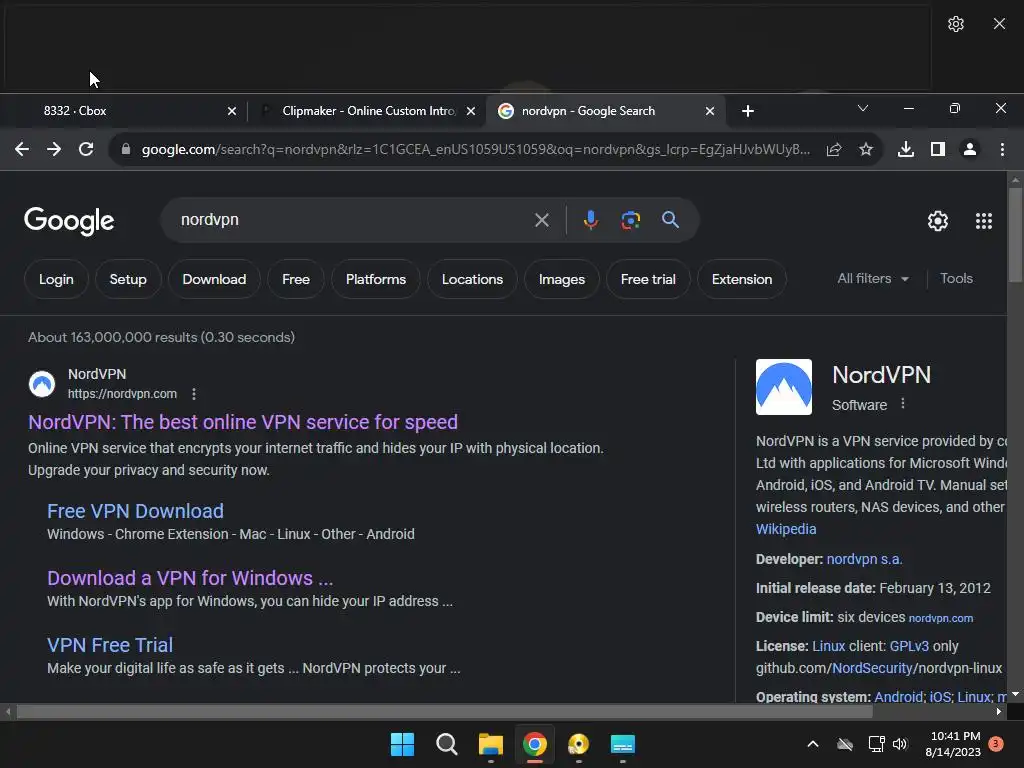This screenshot has width=1024, height=768.
Task: Close the nordvpn Google Search tab
Action: point(710,111)
